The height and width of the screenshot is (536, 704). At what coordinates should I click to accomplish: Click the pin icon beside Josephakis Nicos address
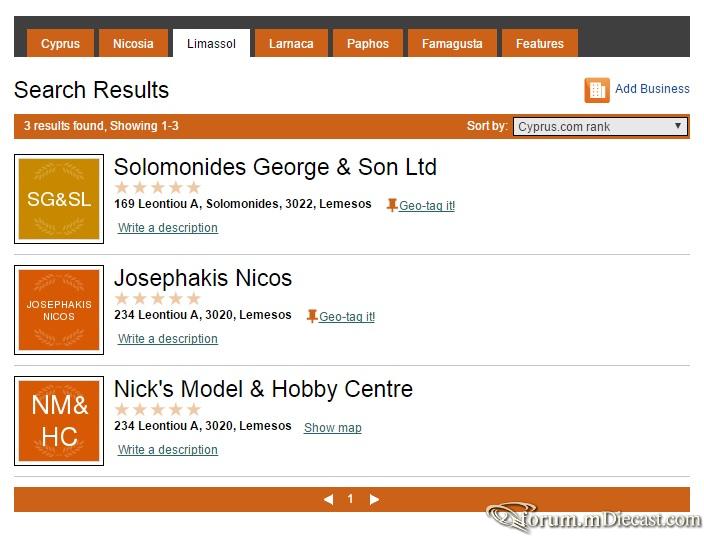(x=312, y=316)
